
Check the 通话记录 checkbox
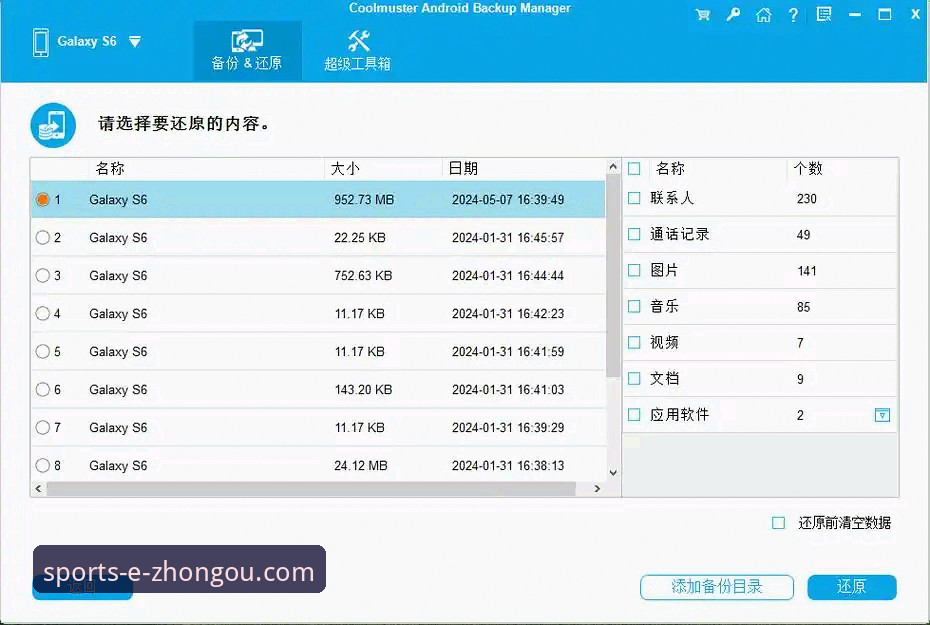click(634, 234)
